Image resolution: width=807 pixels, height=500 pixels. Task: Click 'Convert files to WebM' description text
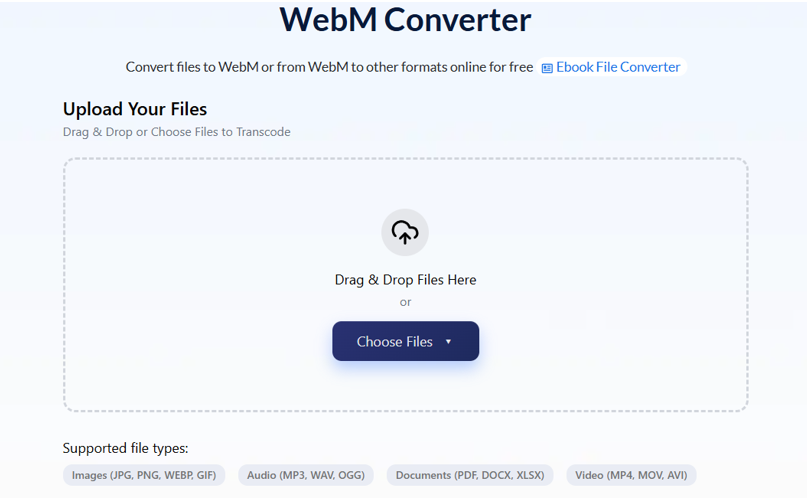(329, 67)
